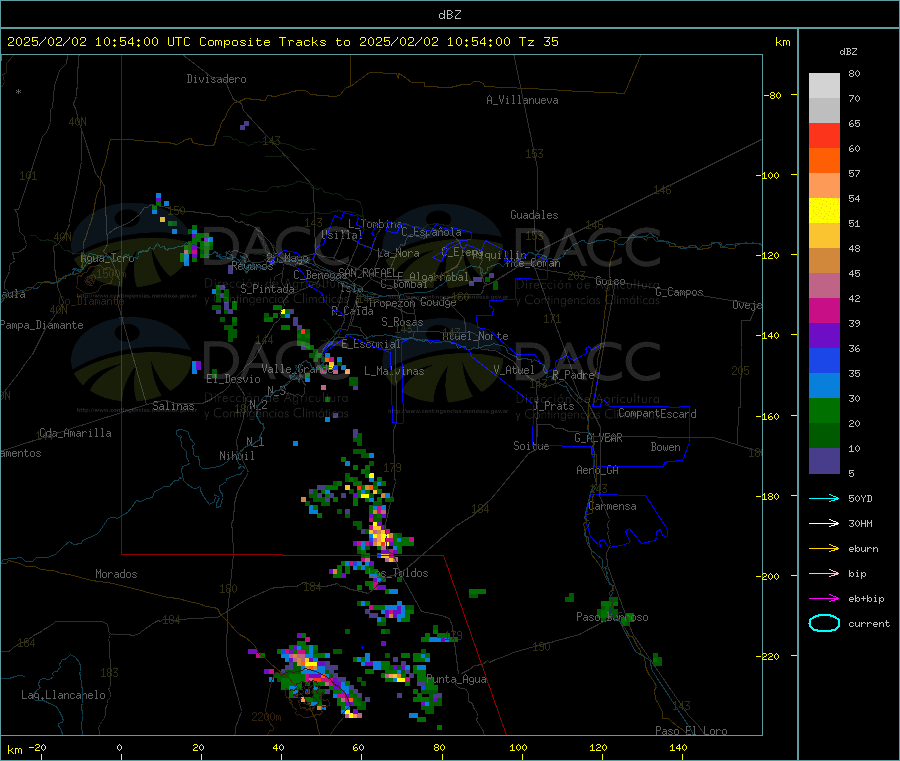Click the magenta eb+bip arrow legend icon

(x=824, y=599)
